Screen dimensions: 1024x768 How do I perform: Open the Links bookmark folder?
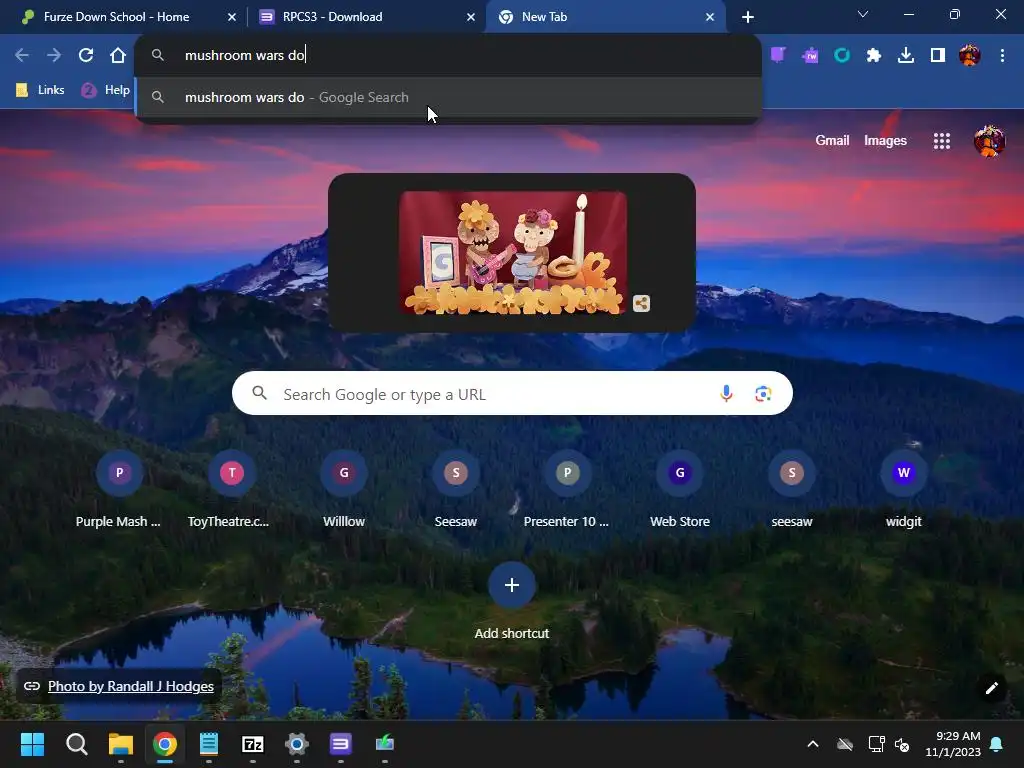click(40, 90)
